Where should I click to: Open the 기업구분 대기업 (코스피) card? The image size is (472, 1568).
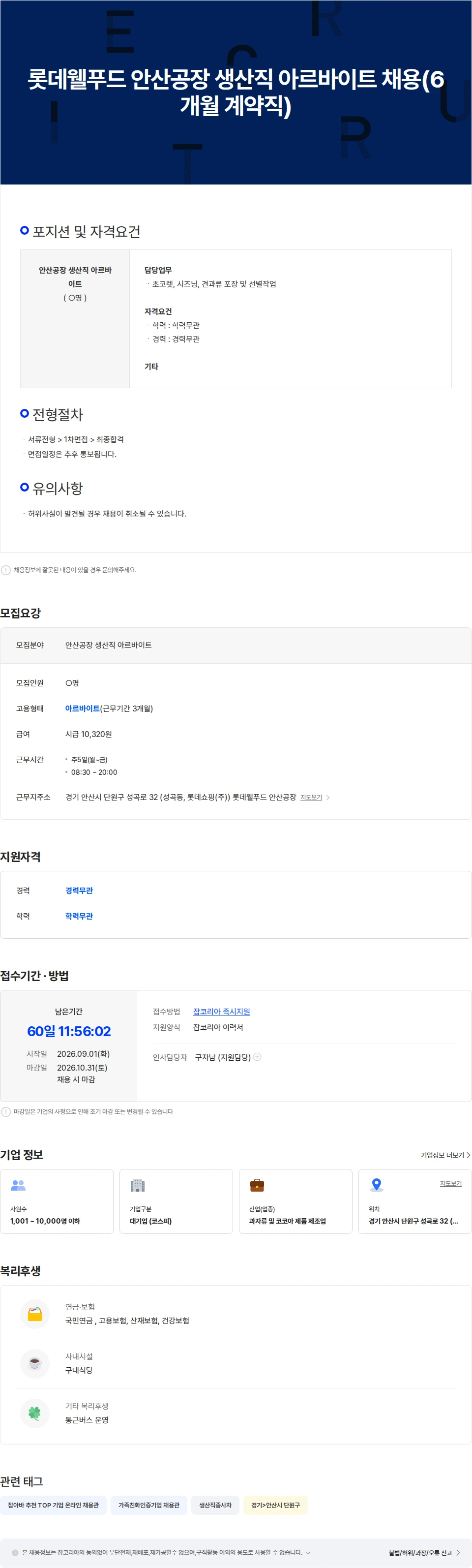pos(176,1201)
